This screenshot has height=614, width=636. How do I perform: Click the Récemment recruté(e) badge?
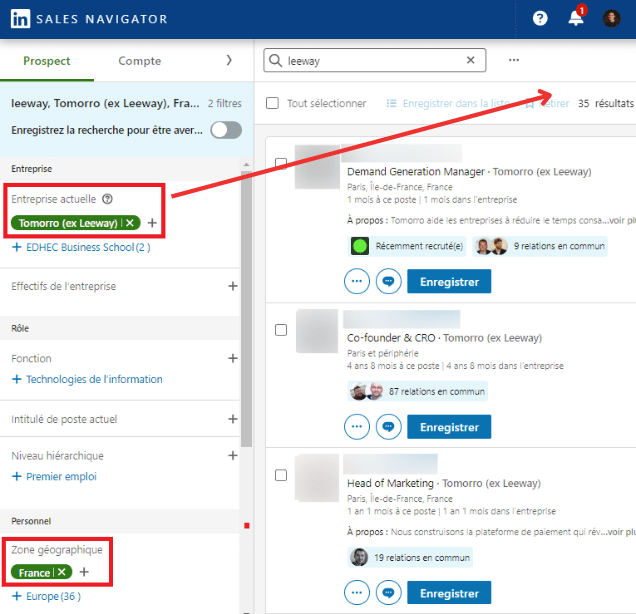(407, 246)
